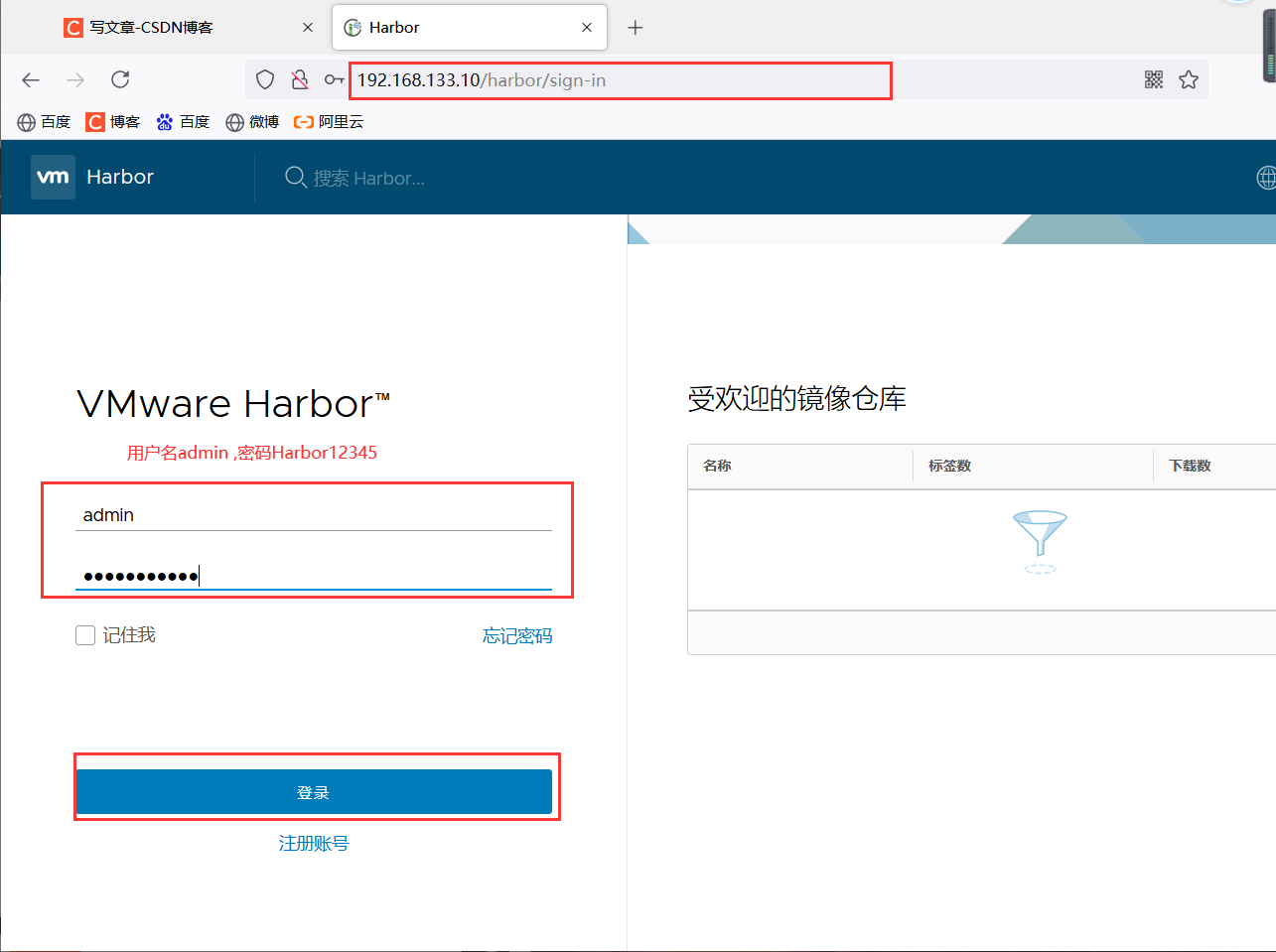The width and height of the screenshot is (1276, 952).
Task: Click the Harbor header title
Action: (x=120, y=177)
